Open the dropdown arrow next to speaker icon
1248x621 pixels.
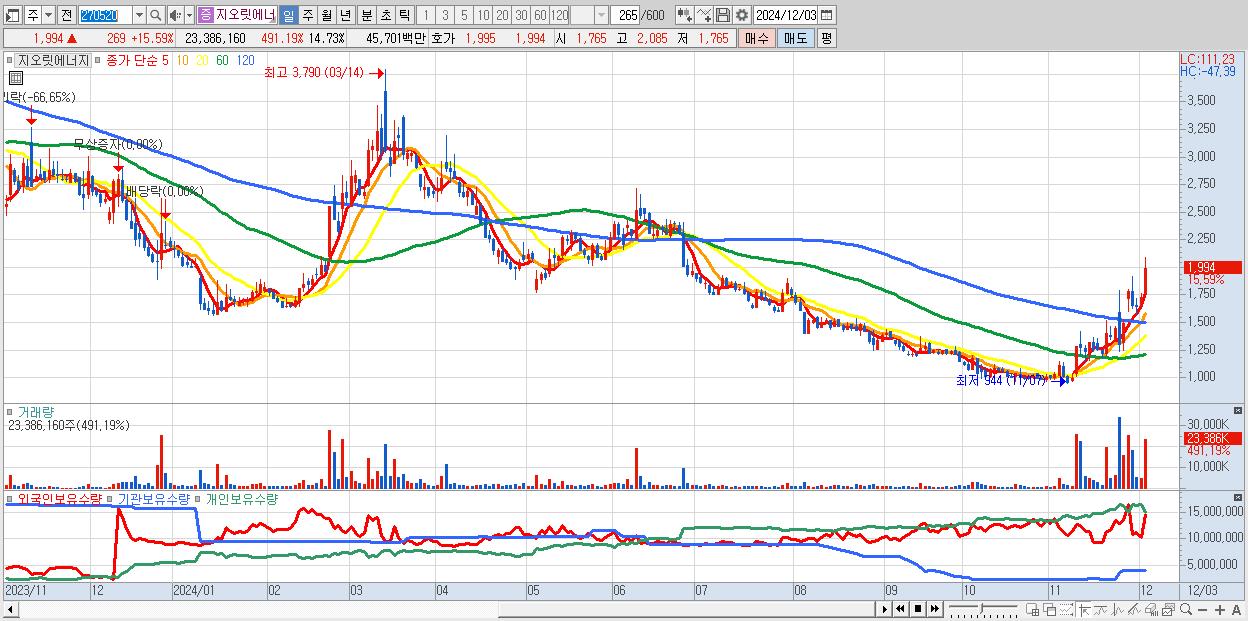pos(189,15)
